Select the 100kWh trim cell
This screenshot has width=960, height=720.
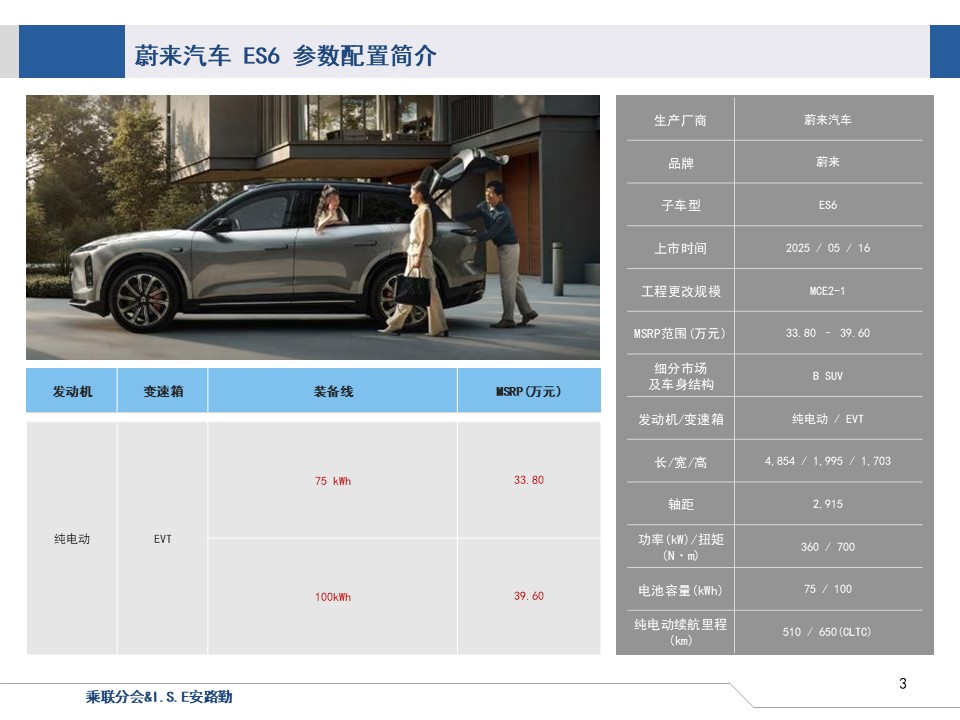pyautogui.click(x=333, y=596)
